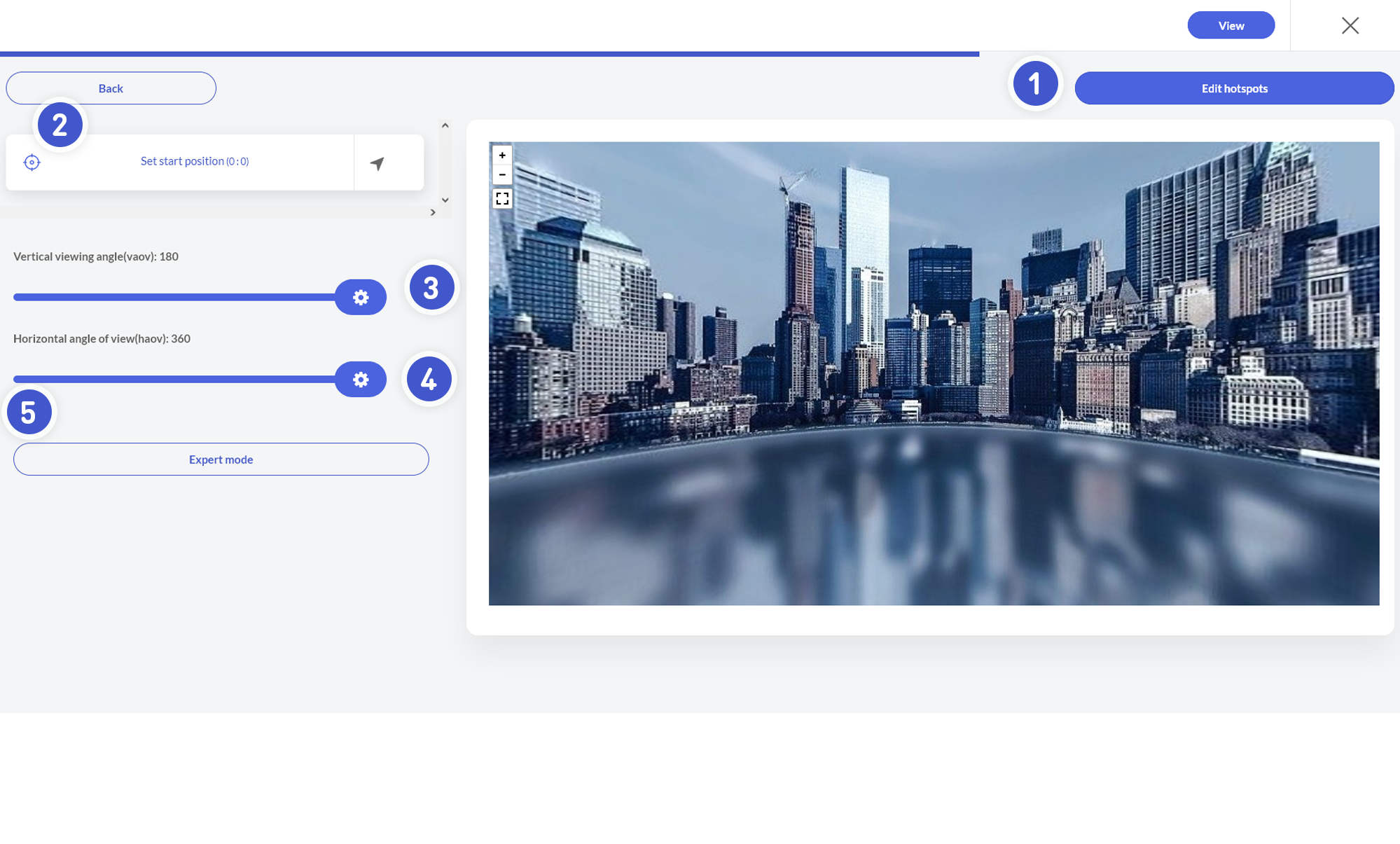Toggle fullscreen panorama view
The height and width of the screenshot is (844, 1400).
502,199
